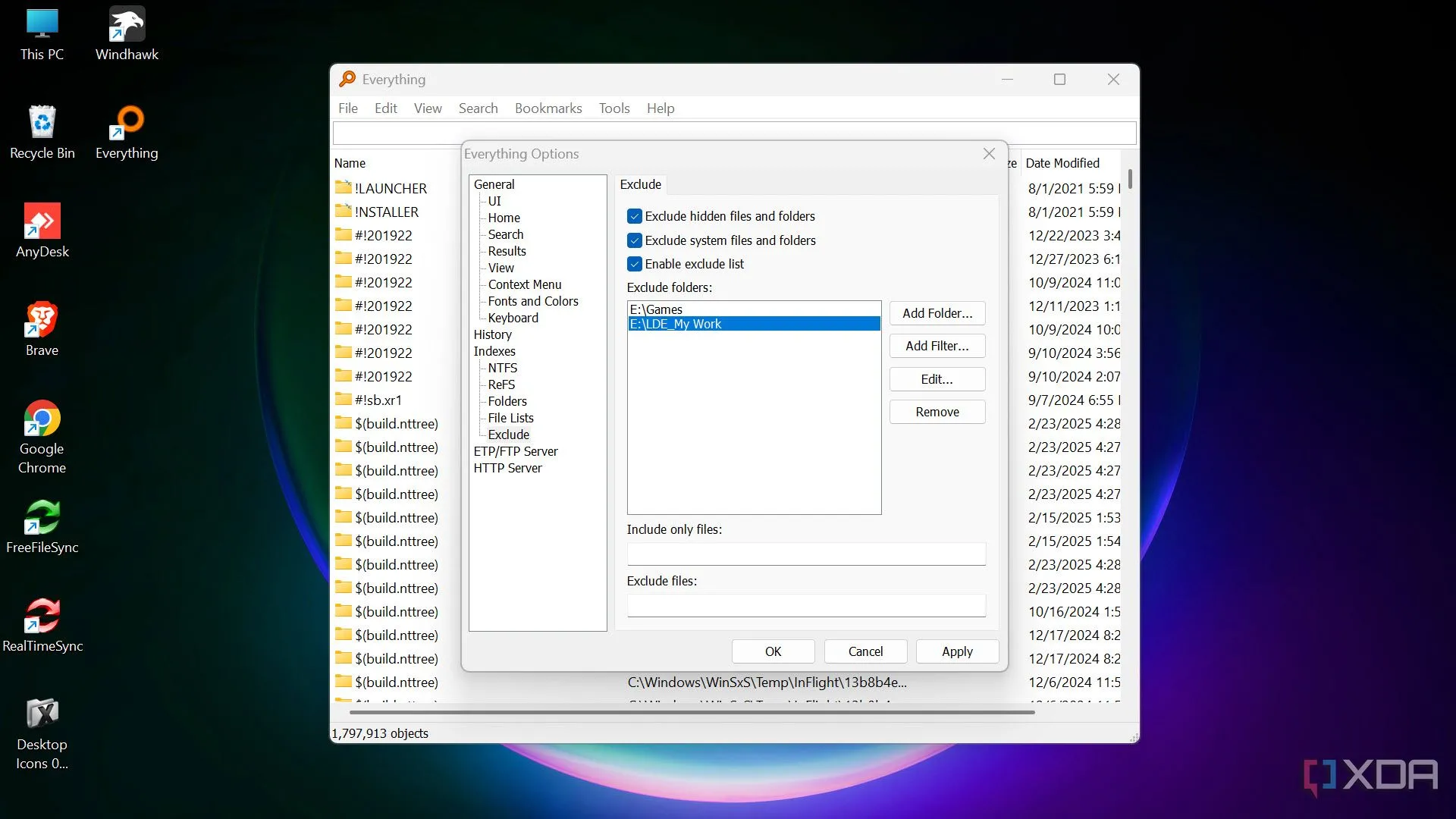Image resolution: width=1456 pixels, height=819 pixels.
Task: Confirm options with OK
Action: [x=773, y=651]
